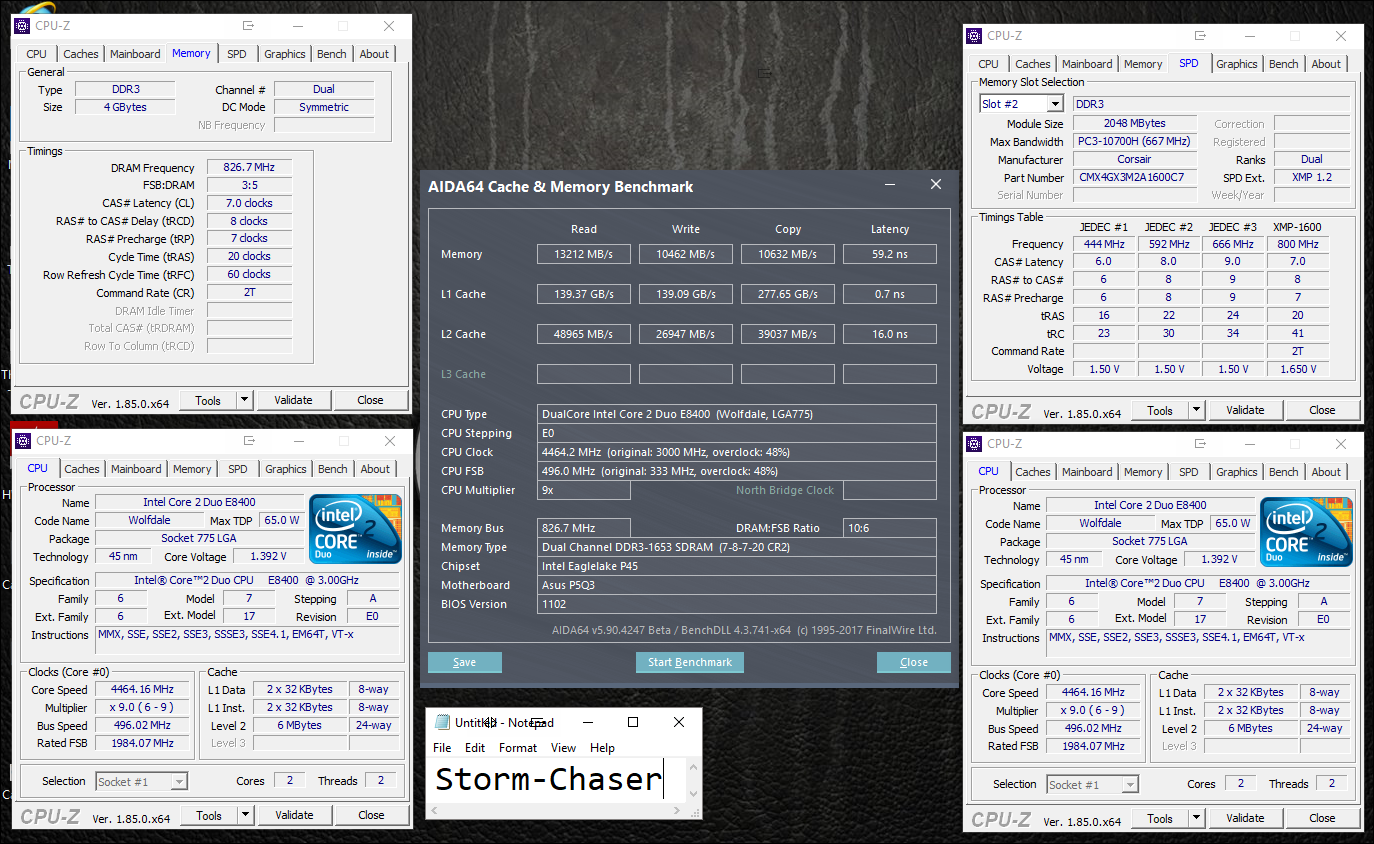Click Max Bandwidth PC3-10700H (667 MHz) field
The image size is (1374, 844).
click(1135, 142)
